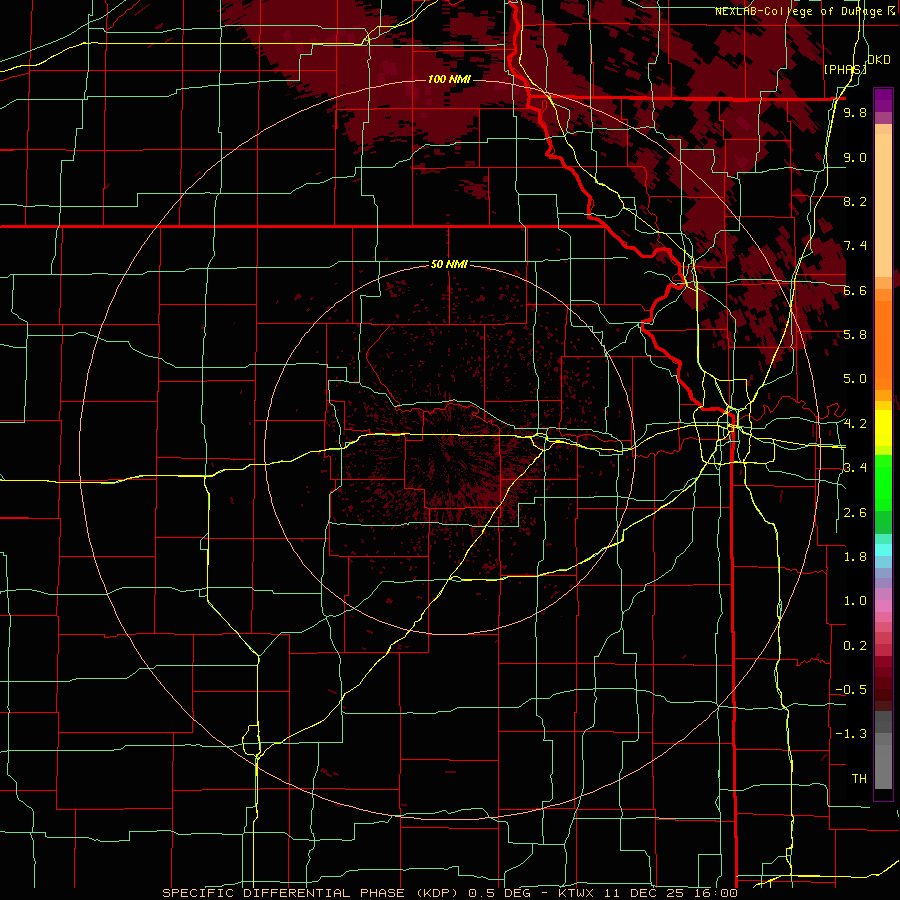Pick the cyan color bar segment
The height and width of the screenshot is (900, 900).
(x=883, y=550)
